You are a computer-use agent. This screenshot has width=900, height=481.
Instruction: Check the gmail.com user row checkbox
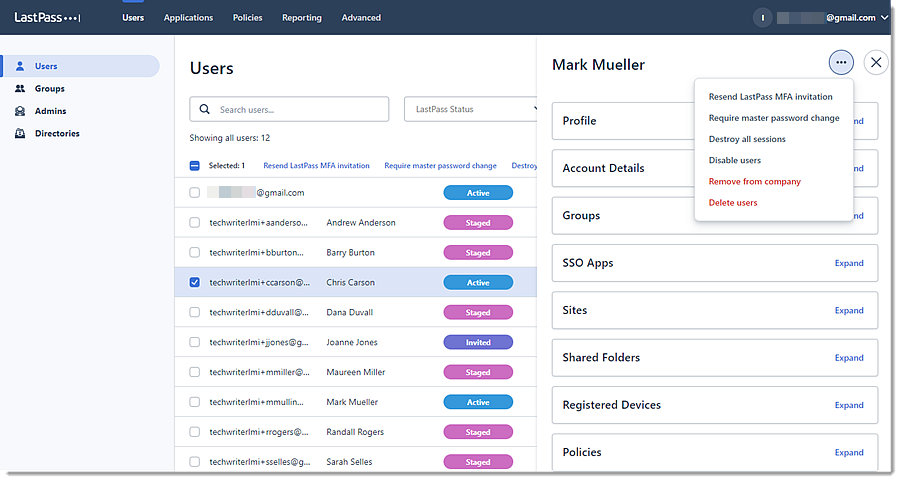tap(195, 193)
